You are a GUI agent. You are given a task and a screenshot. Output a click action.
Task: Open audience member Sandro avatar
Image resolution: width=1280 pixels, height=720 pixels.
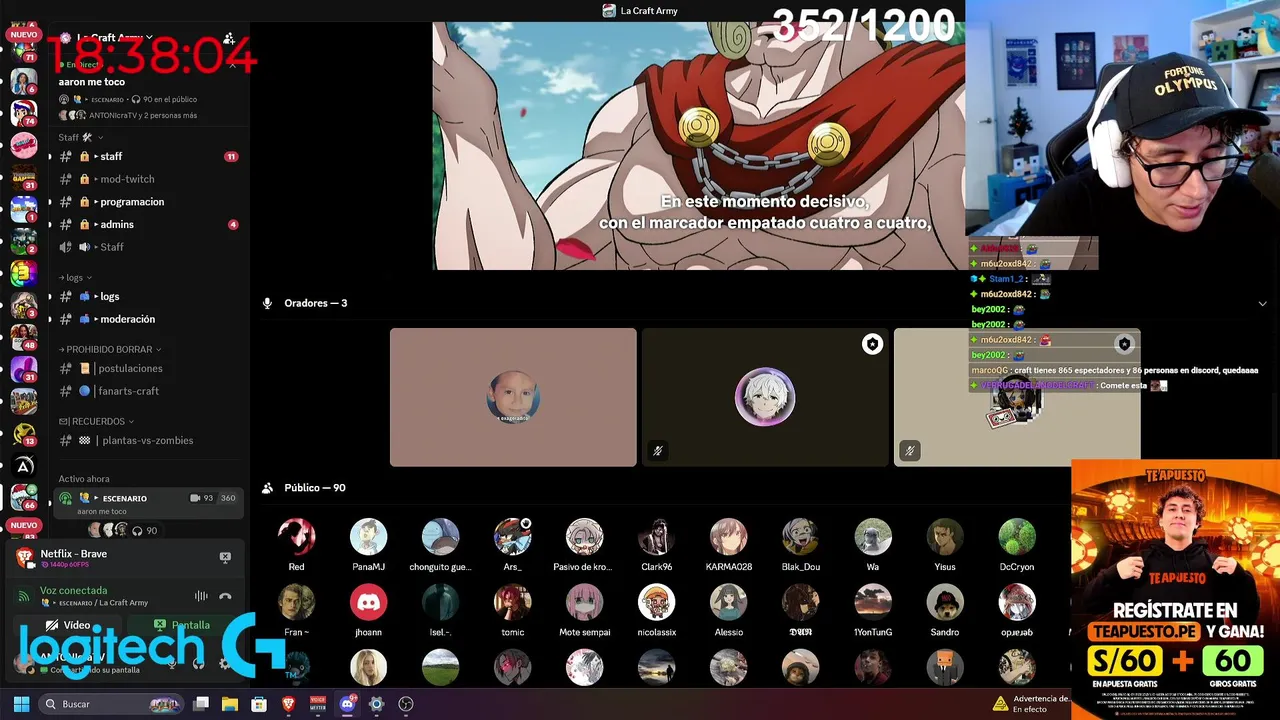(x=944, y=603)
